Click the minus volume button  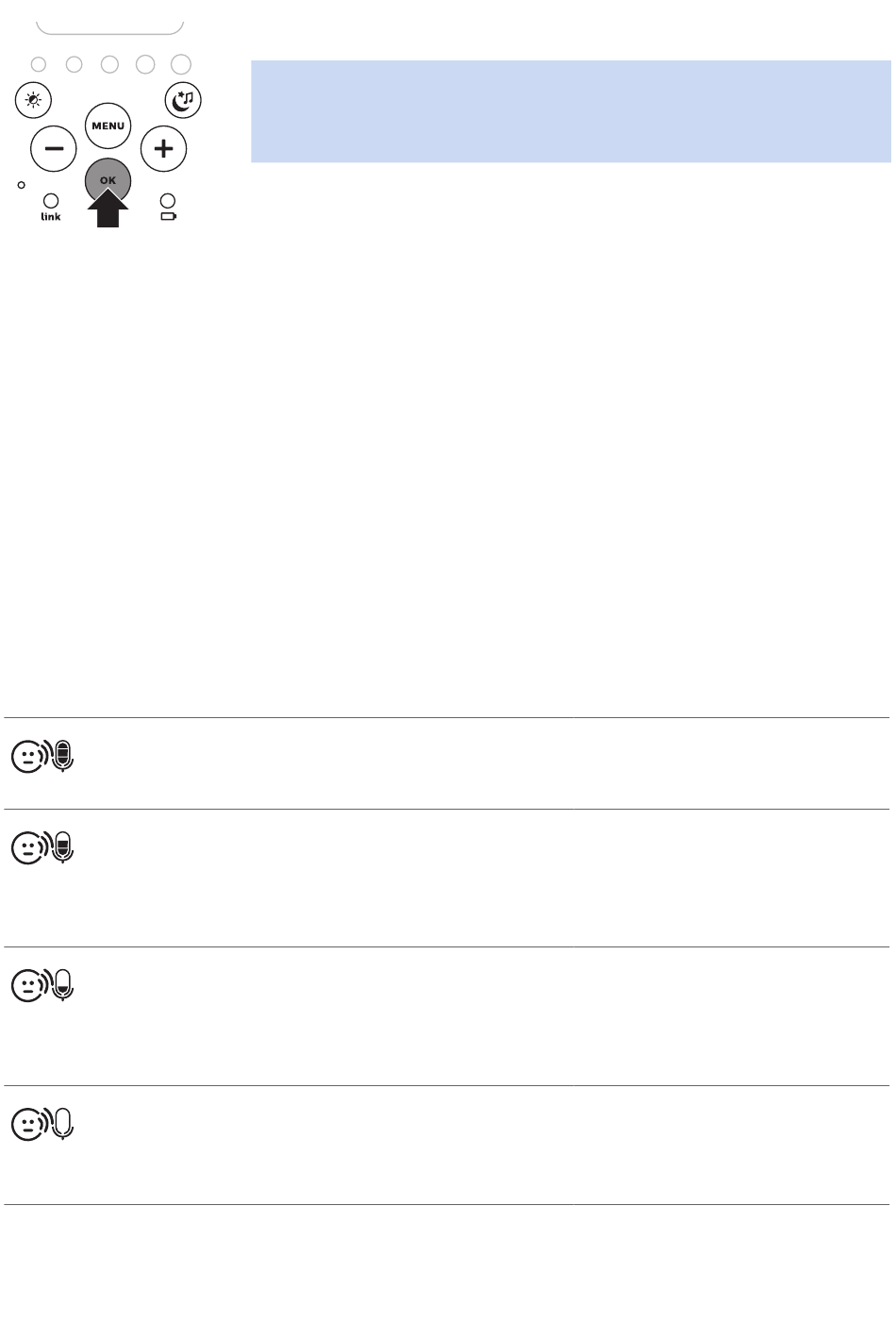click(x=54, y=148)
